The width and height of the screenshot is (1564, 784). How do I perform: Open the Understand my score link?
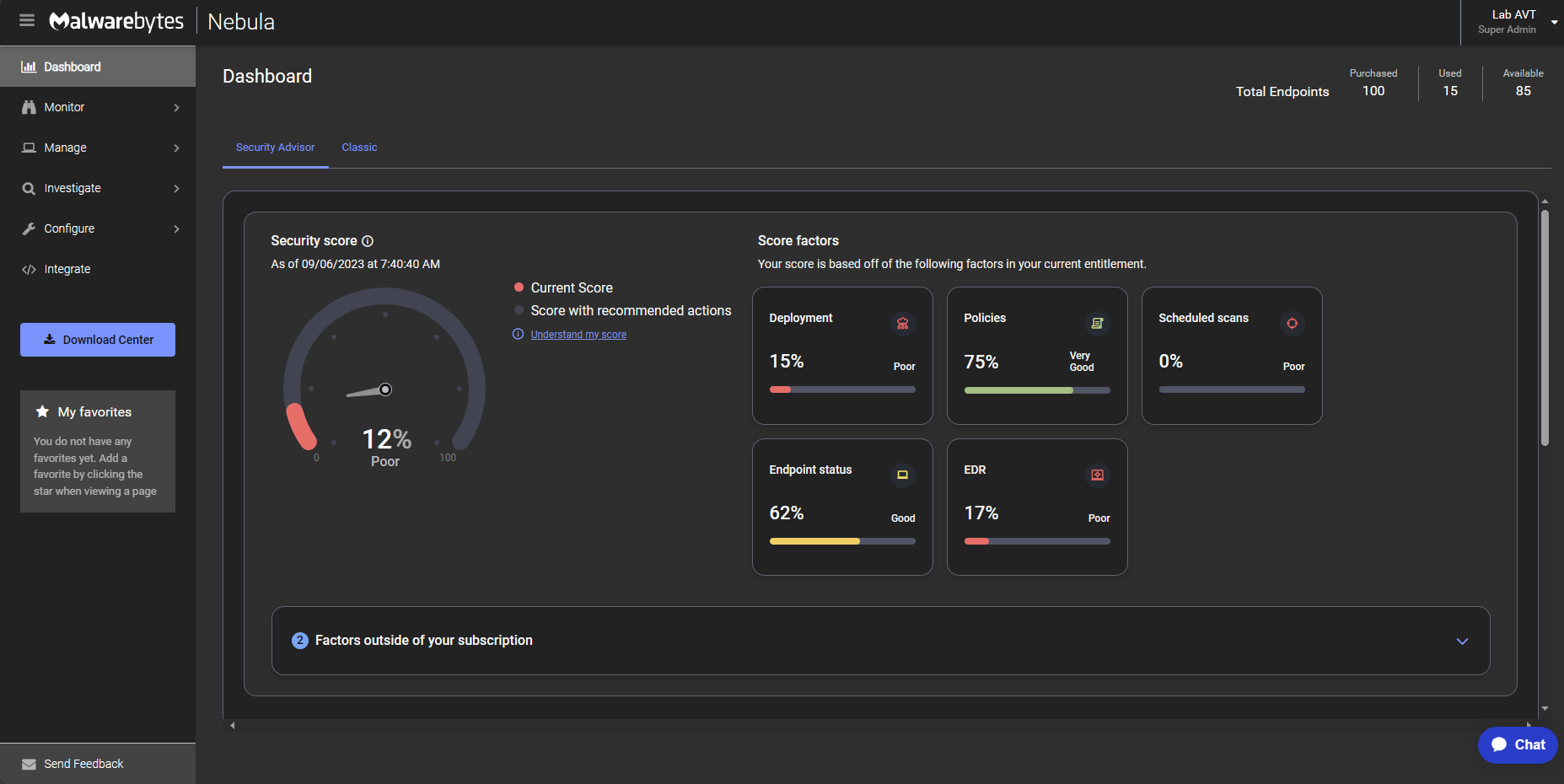578,334
